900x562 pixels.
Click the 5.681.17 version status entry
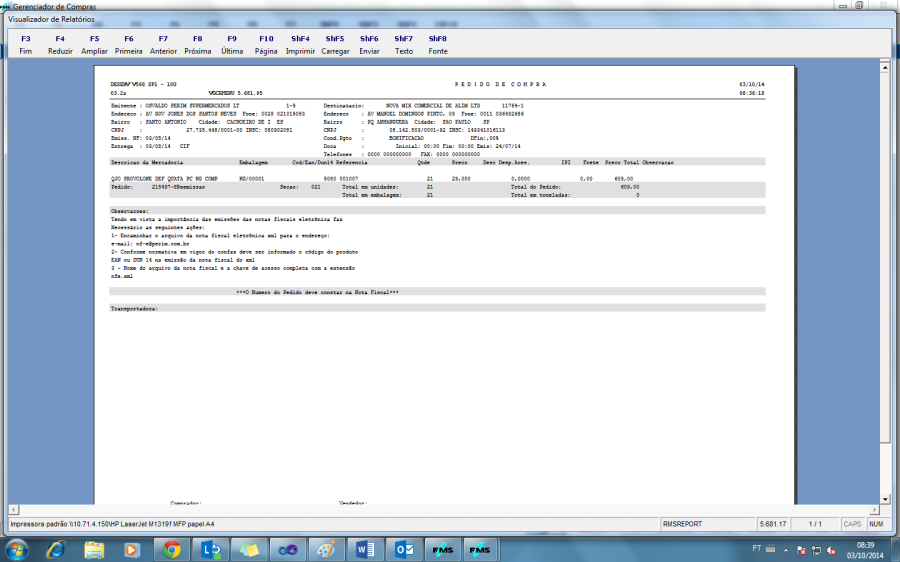[773, 524]
